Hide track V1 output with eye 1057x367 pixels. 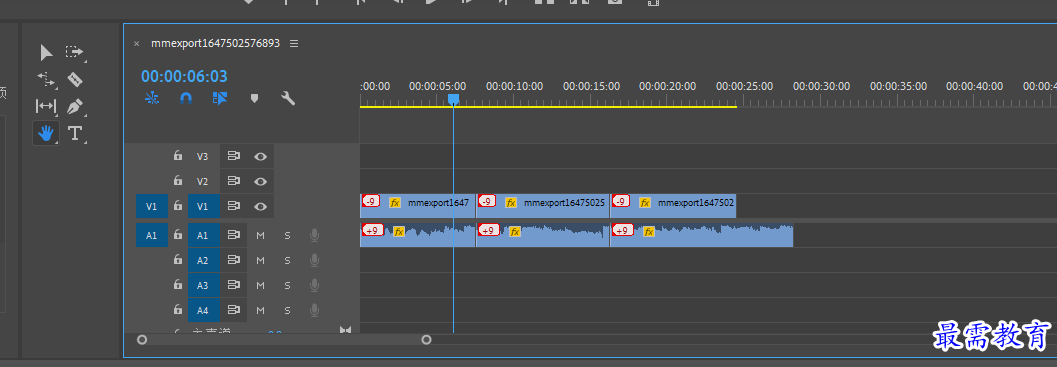(260, 206)
